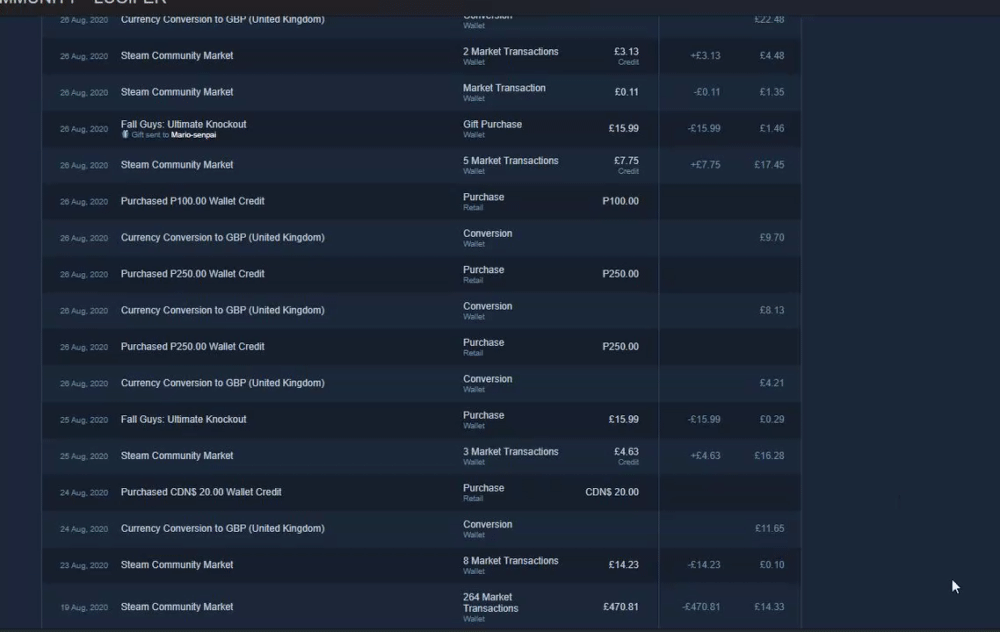Click 'Gift Purchase' type label

[492, 124]
